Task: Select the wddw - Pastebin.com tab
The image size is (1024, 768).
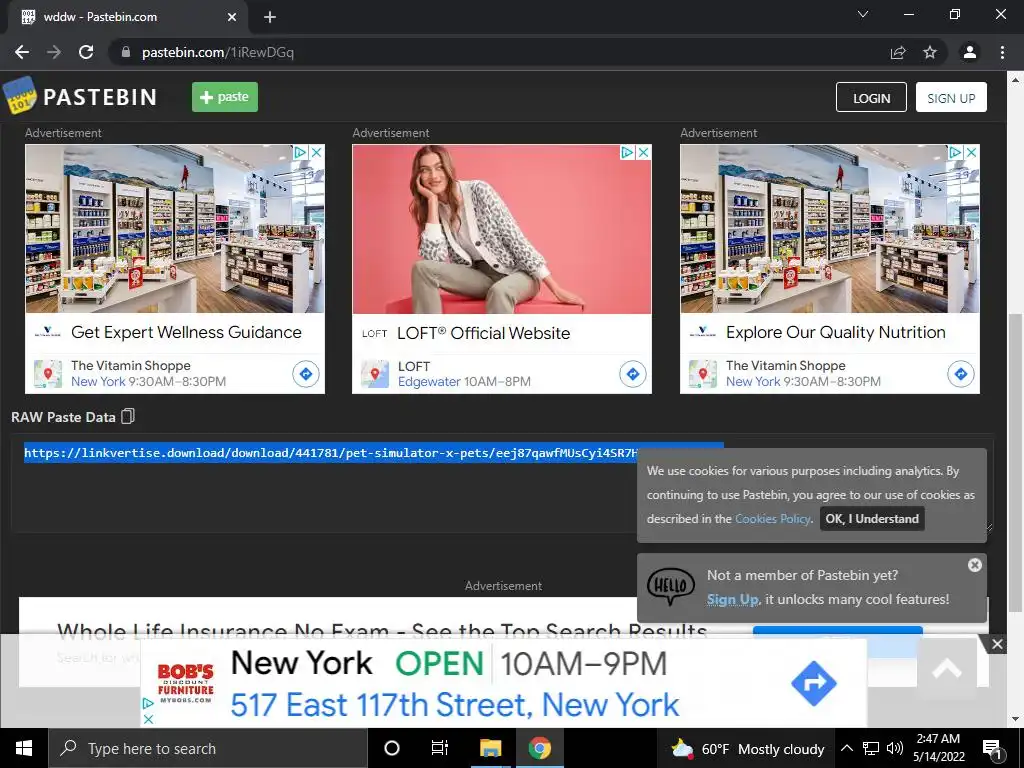Action: (x=127, y=17)
